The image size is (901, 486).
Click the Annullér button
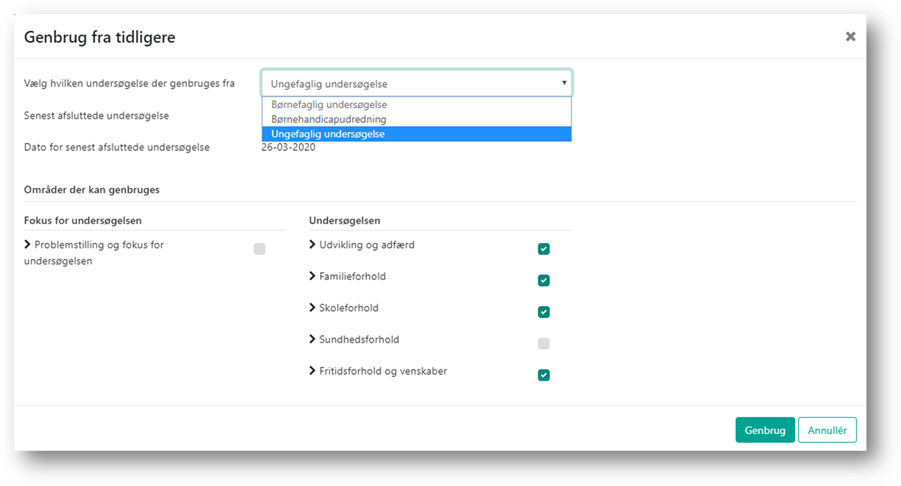[x=827, y=430]
